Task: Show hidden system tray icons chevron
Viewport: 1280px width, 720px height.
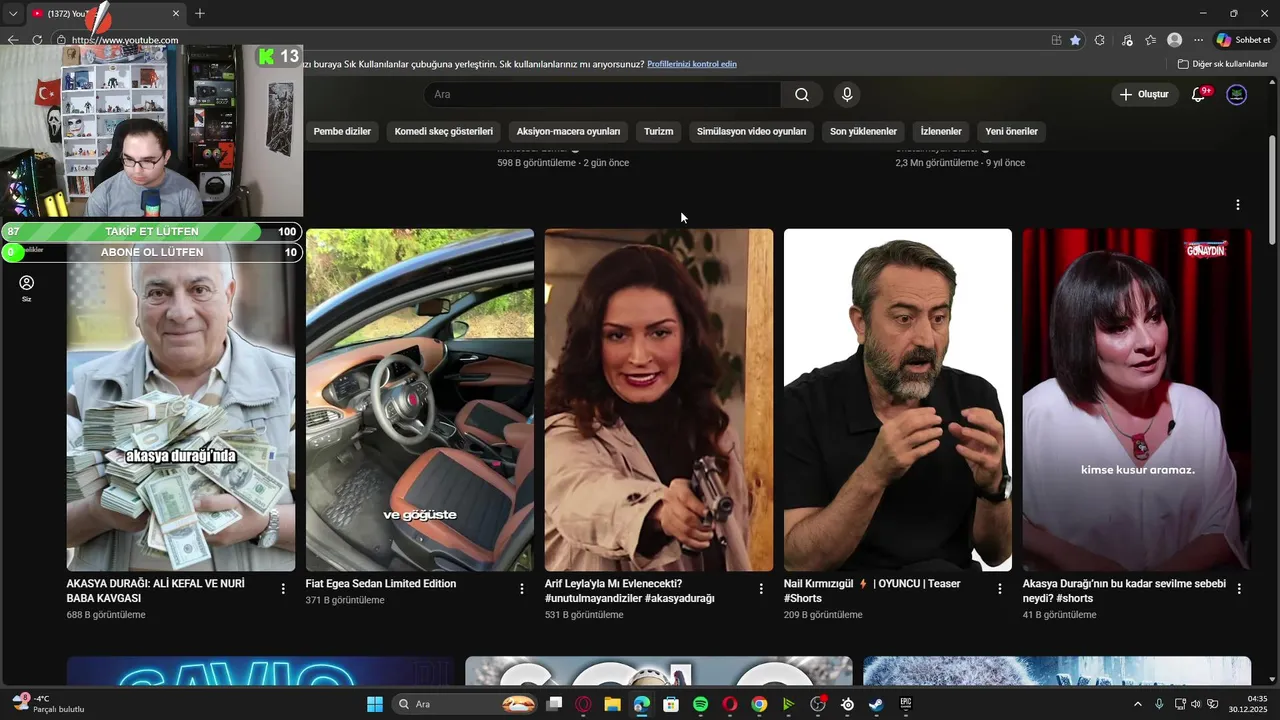Action: (1137, 704)
